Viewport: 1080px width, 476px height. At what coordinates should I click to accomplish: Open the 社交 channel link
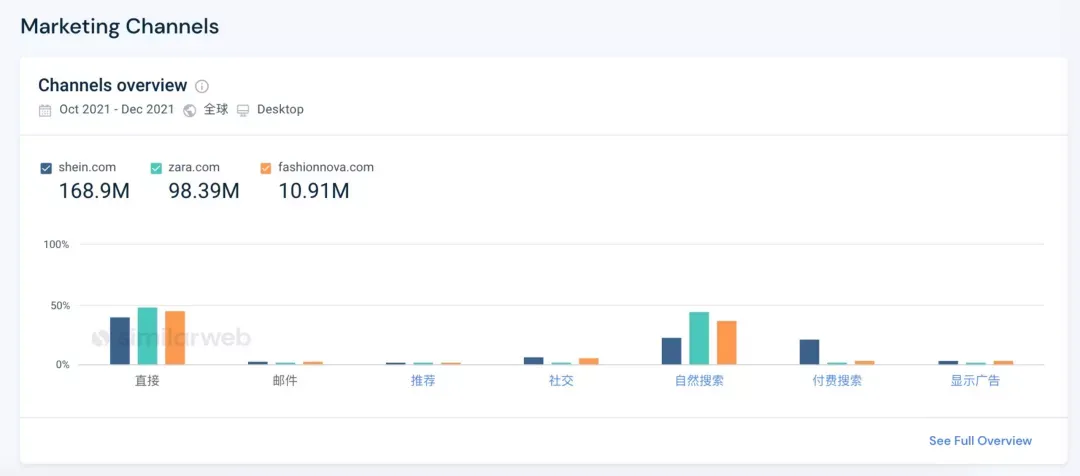click(561, 381)
